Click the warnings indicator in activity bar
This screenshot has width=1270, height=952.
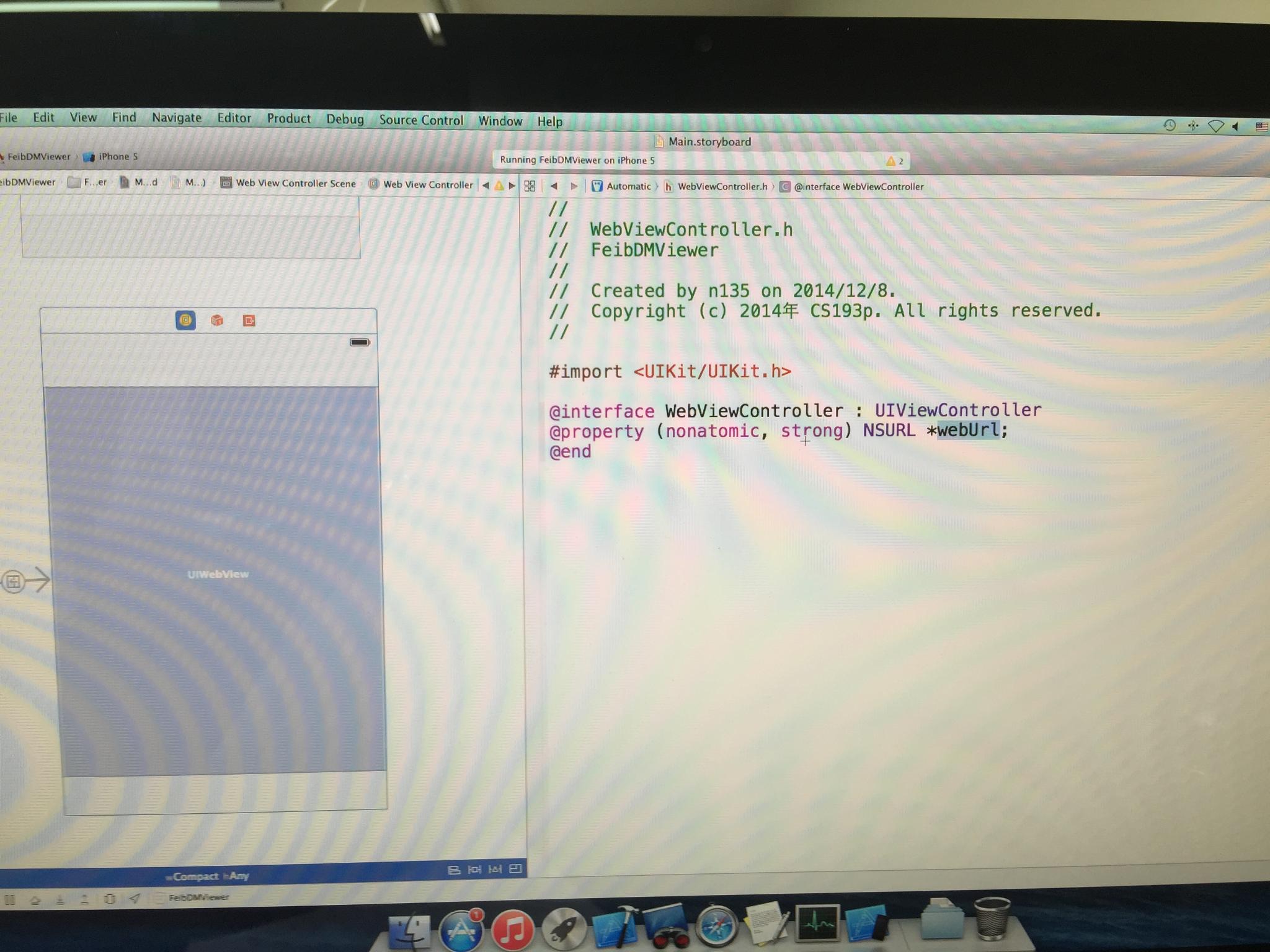[x=895, y=161]
